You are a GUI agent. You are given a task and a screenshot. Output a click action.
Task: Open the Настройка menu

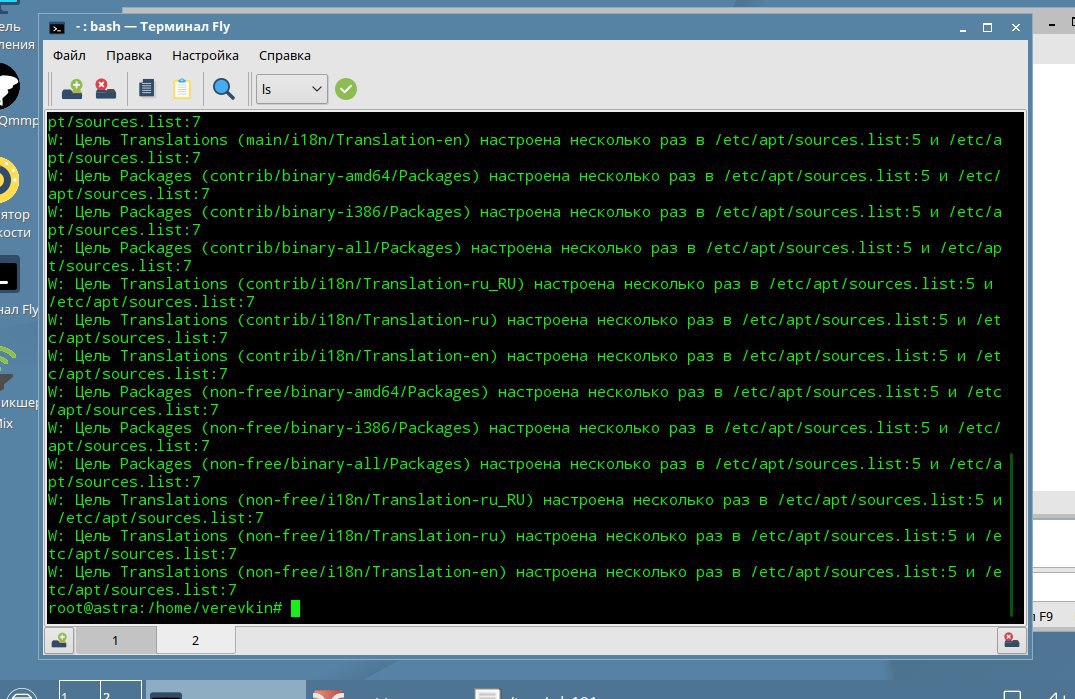tap(205, 56)
